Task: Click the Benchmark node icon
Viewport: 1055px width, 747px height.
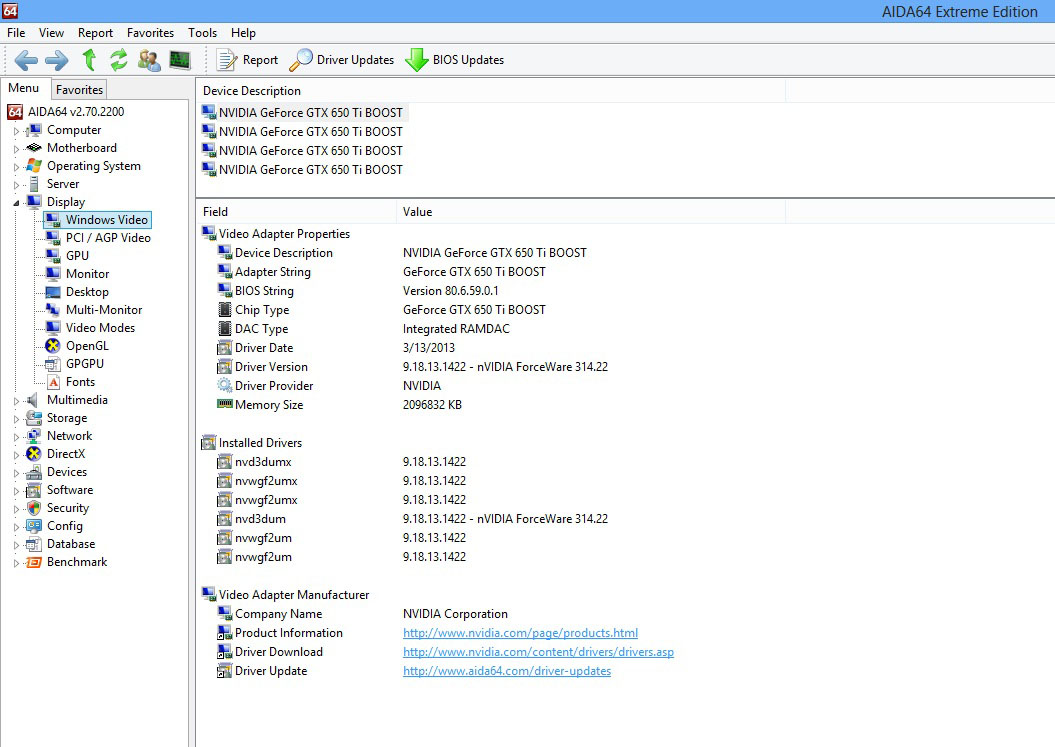Action: [x=34, y=563]
